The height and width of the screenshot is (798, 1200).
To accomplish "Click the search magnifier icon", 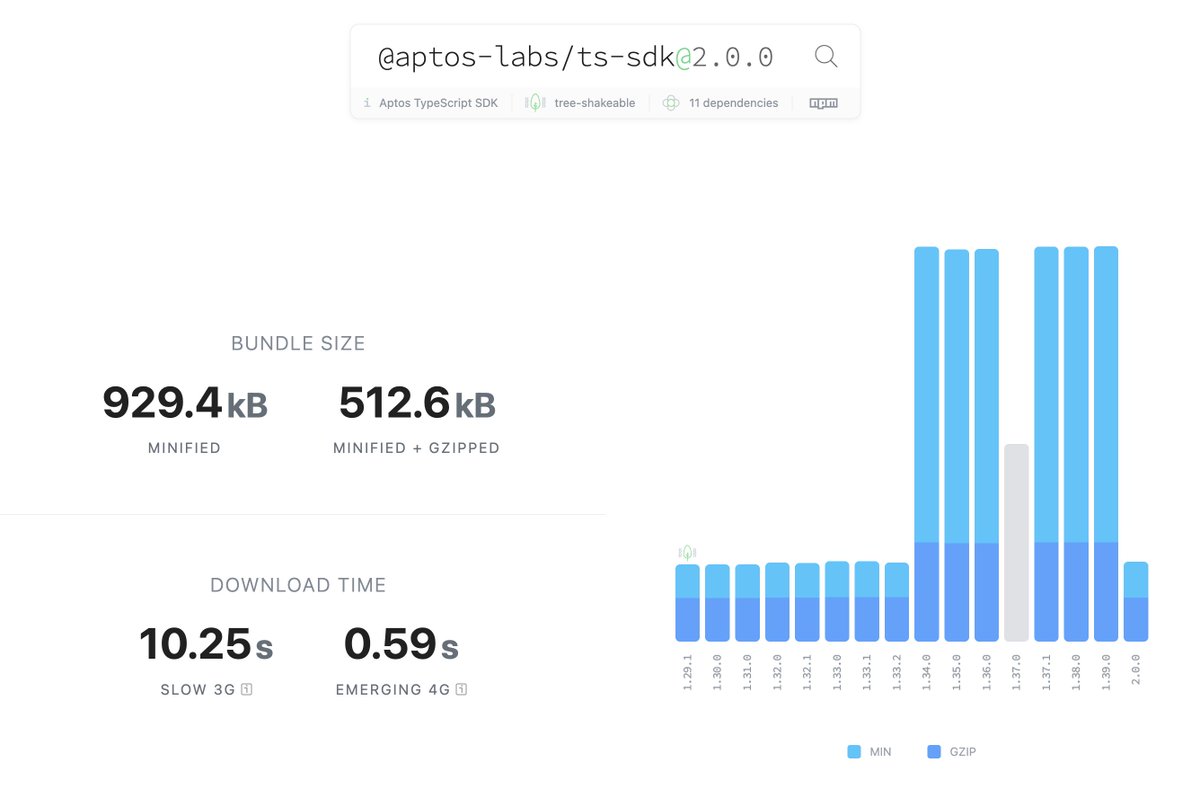I will click(826, 56).
